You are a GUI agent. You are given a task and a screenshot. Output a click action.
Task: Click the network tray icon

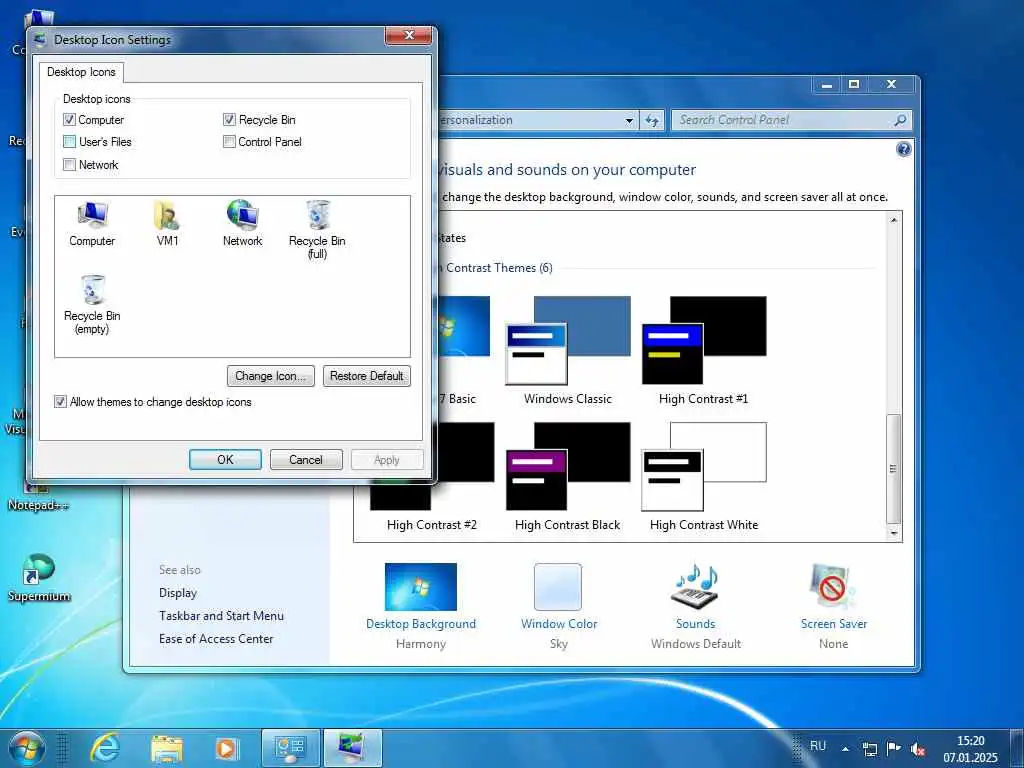point(869,749)
